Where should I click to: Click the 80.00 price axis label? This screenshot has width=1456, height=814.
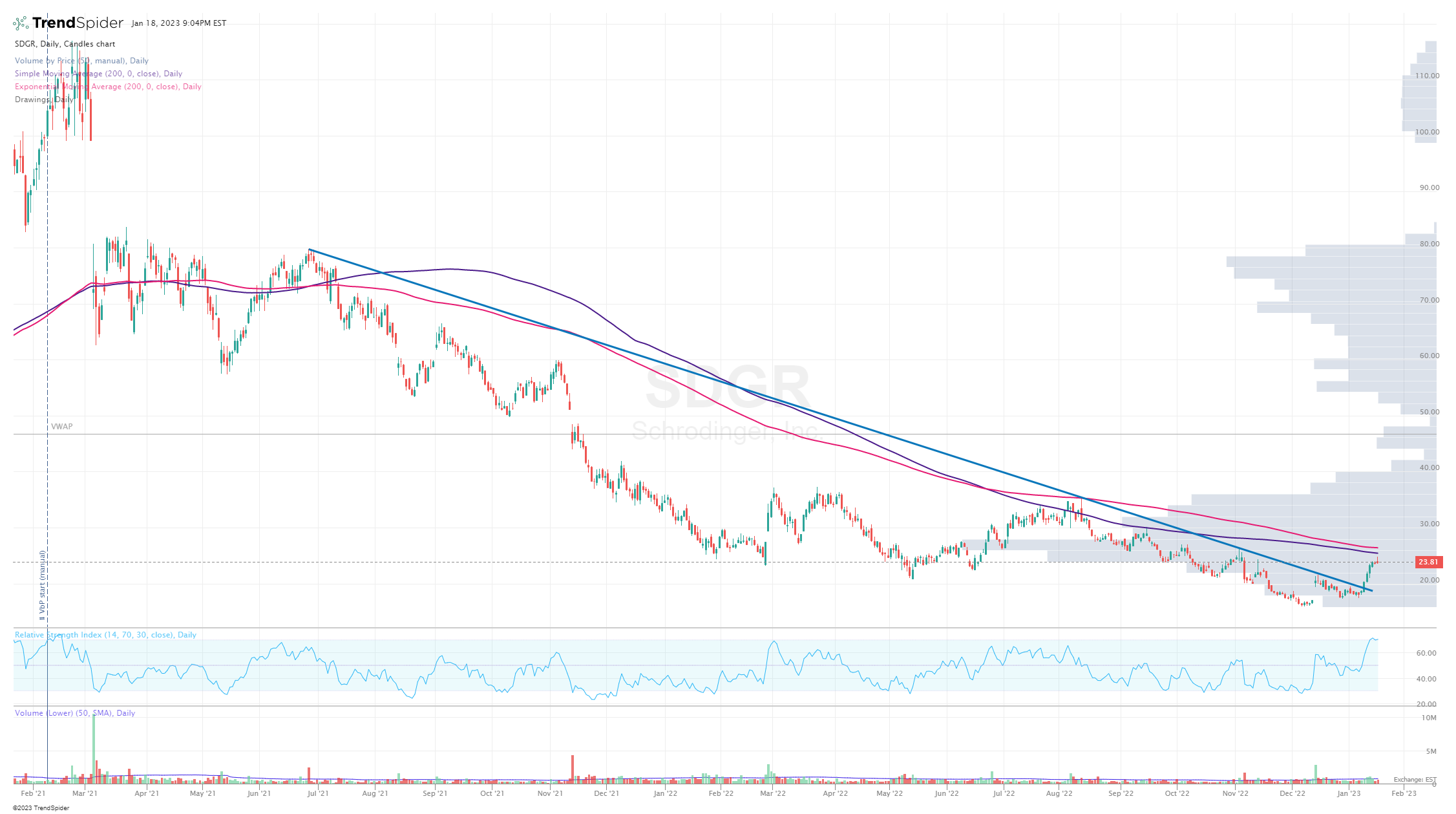pos(1430,244)
